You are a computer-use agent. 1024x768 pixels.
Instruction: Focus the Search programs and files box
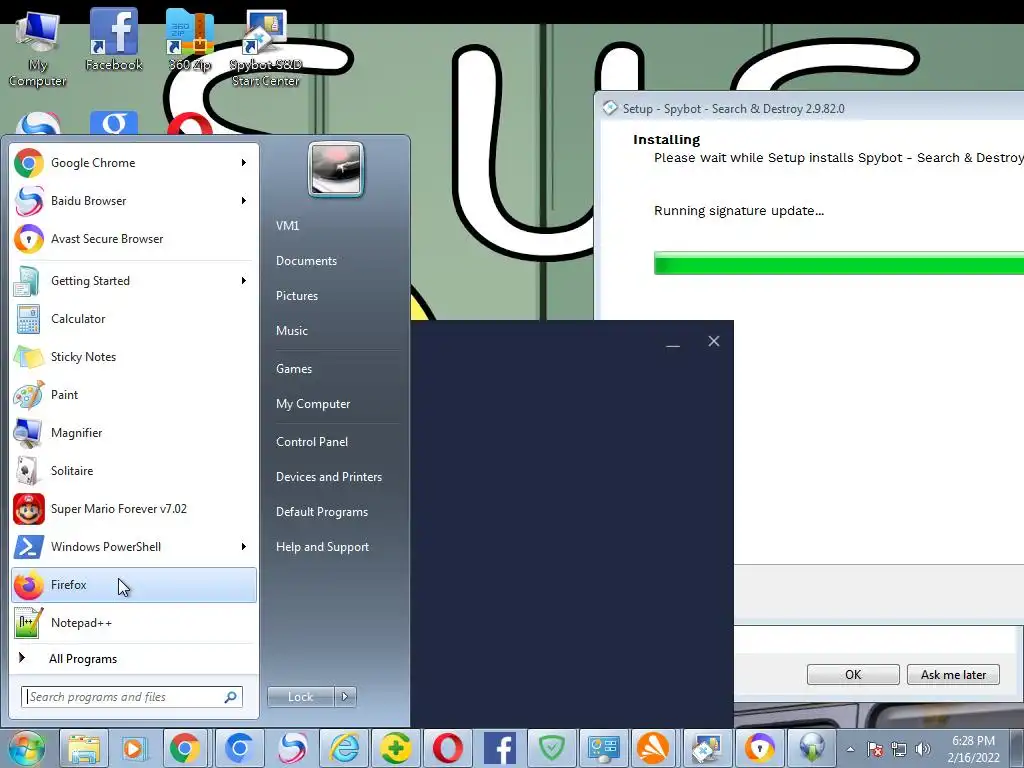[132, 697]
